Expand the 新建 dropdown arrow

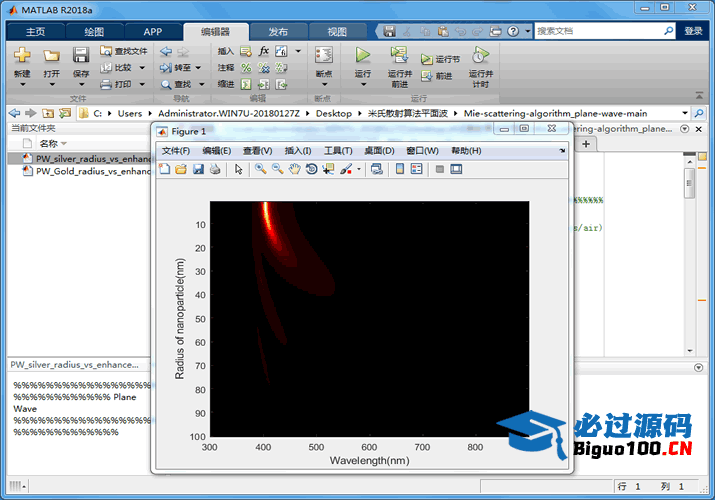[x=22, y=84]
